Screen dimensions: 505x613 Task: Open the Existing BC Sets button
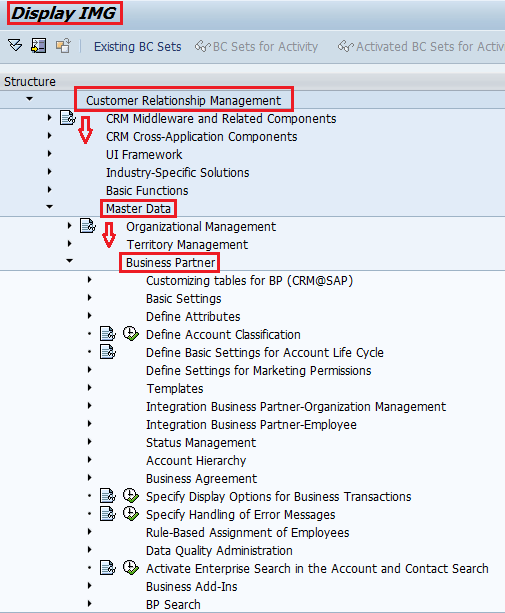(138, 47)
